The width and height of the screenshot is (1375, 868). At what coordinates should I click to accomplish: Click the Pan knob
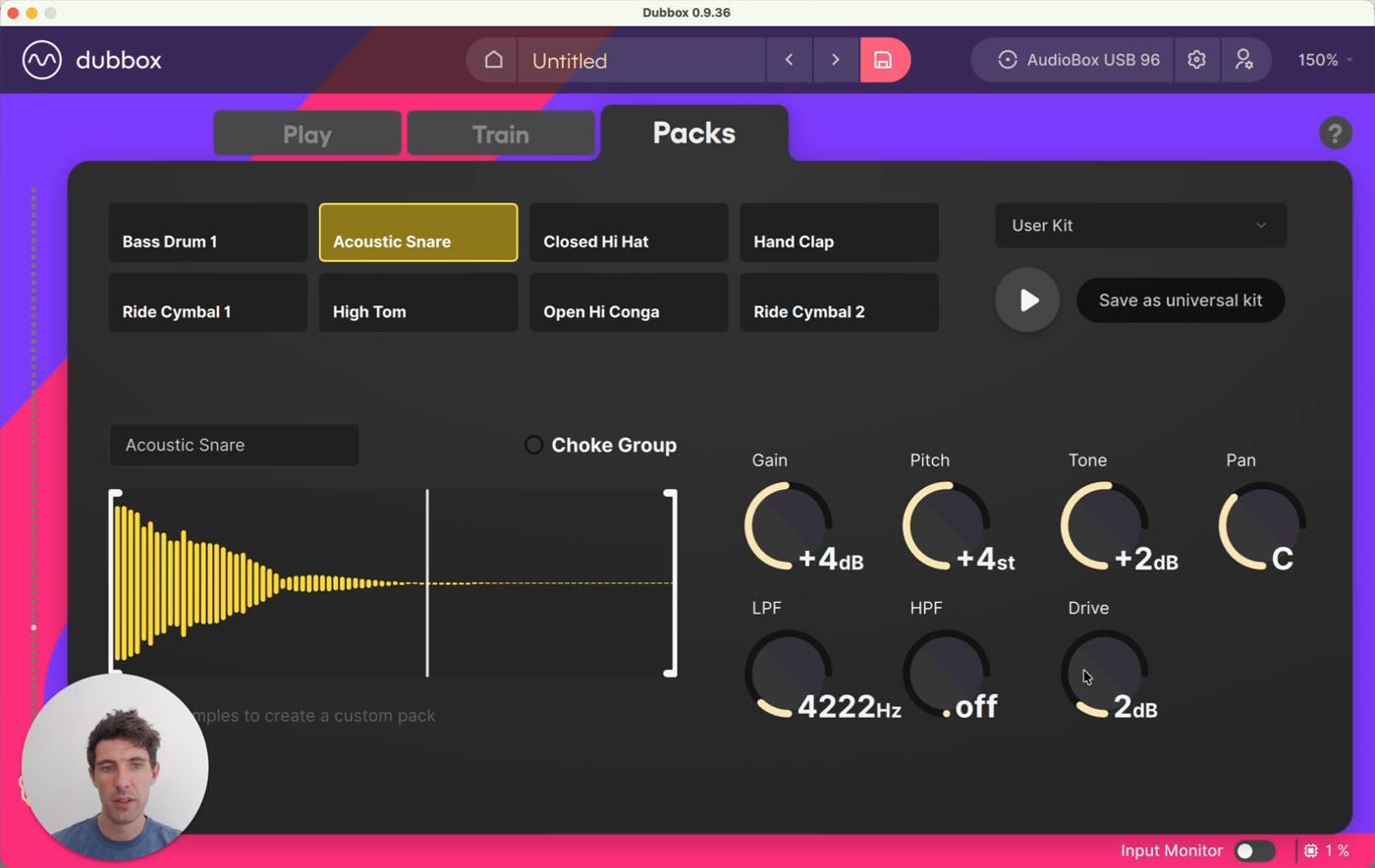(x=1262, y=525)
